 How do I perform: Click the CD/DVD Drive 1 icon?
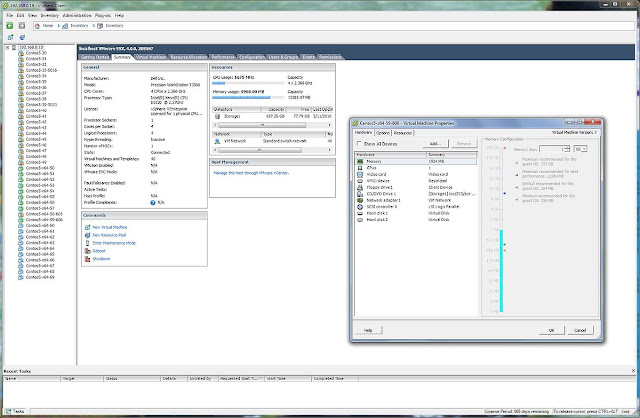(360, 194)
